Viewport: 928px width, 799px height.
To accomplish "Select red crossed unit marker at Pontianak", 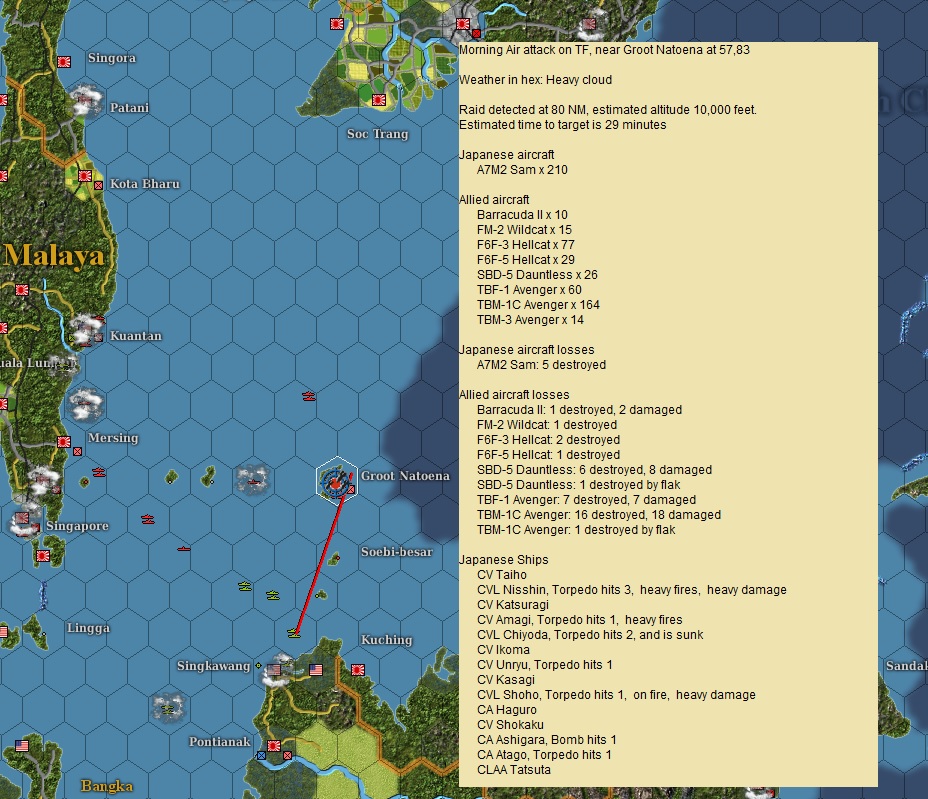I will pos(287,756).
